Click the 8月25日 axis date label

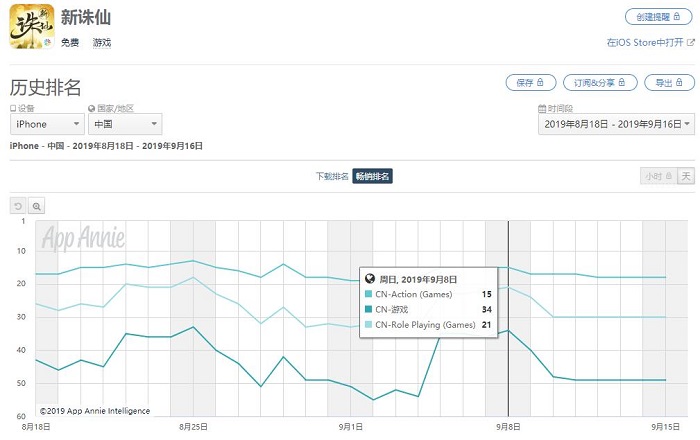click(193, 427)
